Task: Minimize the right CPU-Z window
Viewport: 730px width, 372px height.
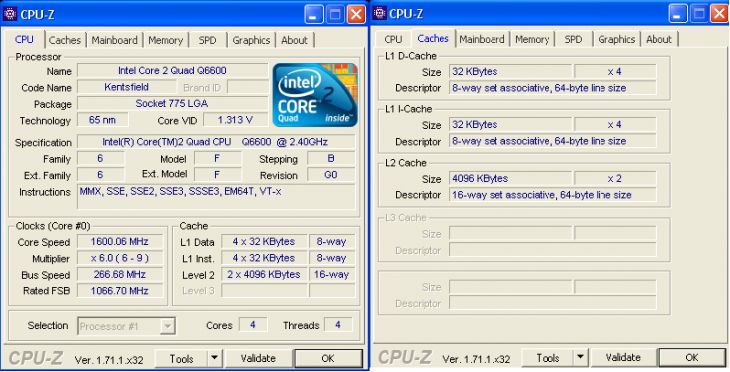Action: click(677, 14)
